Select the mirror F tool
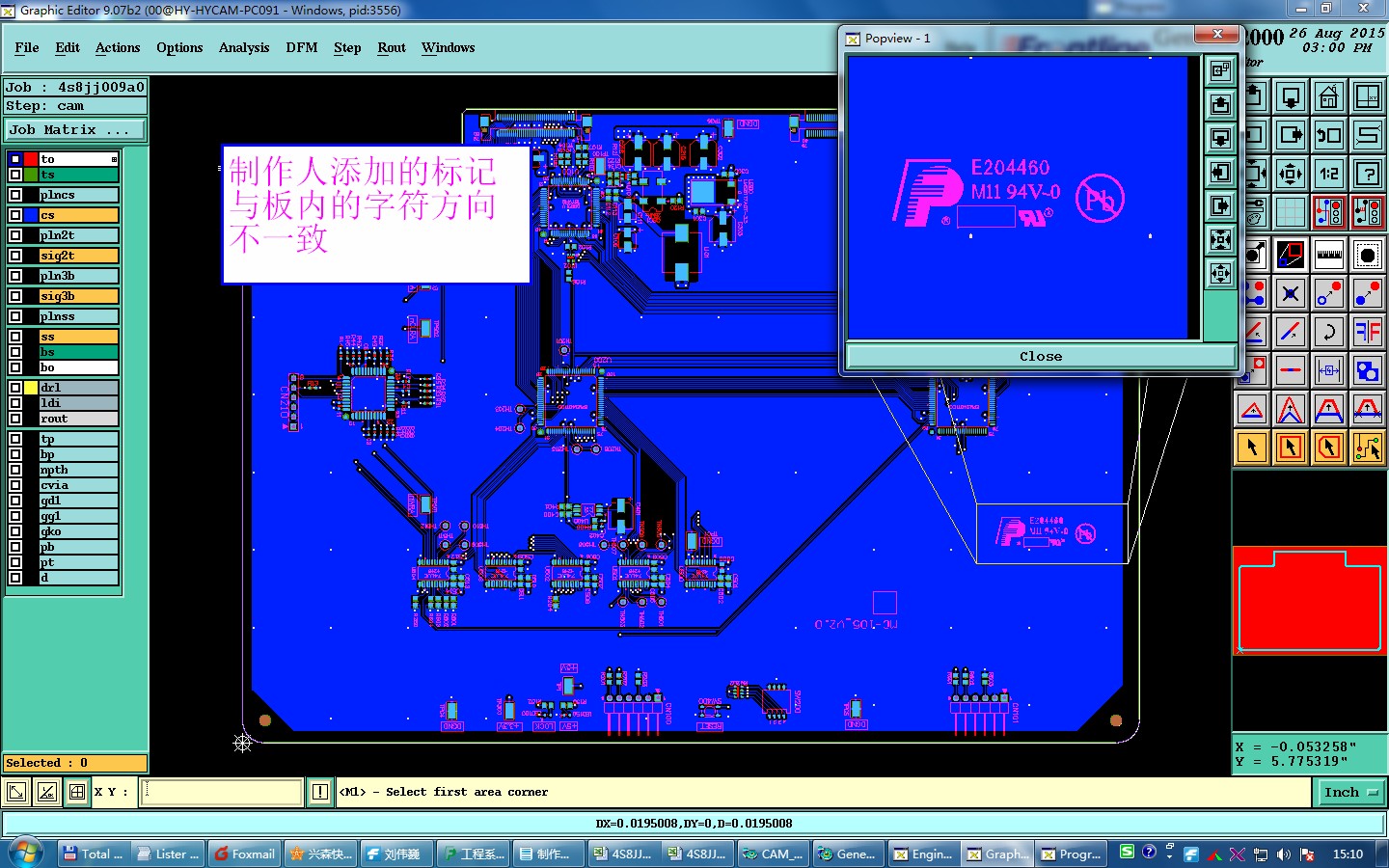The height and width of the screenshot is (868, 1389). (x=1368, y=332)
